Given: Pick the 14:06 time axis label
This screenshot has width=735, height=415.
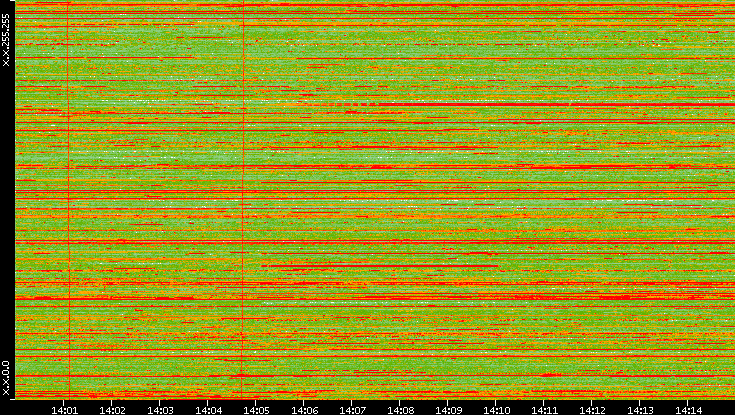Looking at the screenshot, I should click(x=304, y=410).
